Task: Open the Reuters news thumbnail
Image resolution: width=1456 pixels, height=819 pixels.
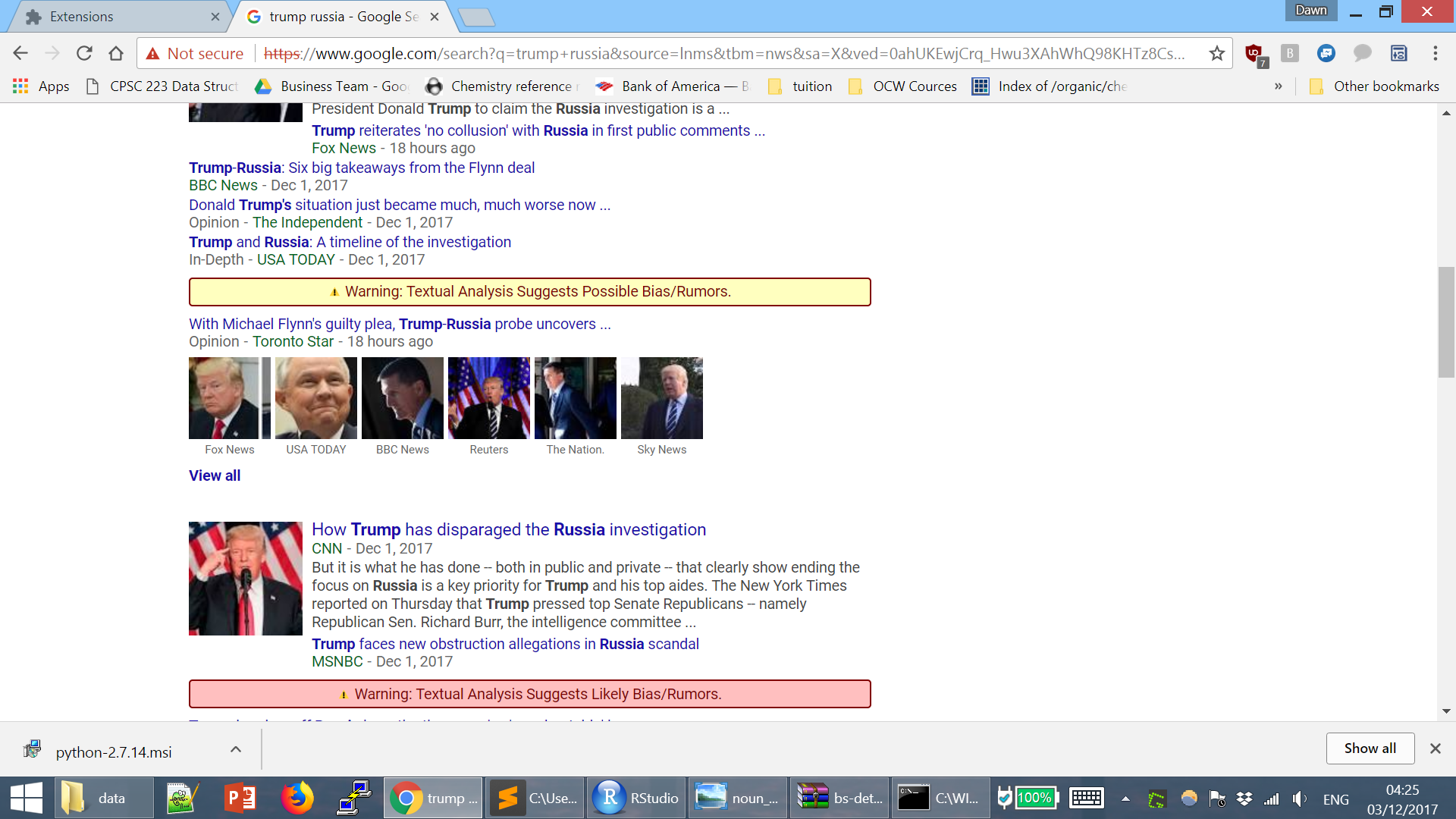Action: click(488, 398)
